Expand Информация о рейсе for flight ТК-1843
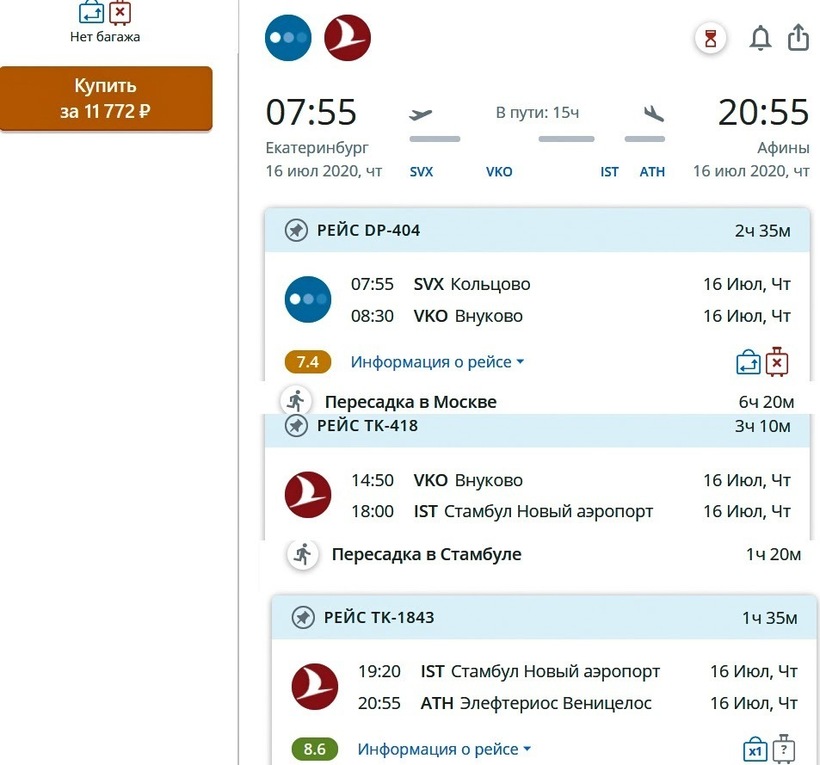This screenshot has width=820, height=765. (x=444, y=749)
